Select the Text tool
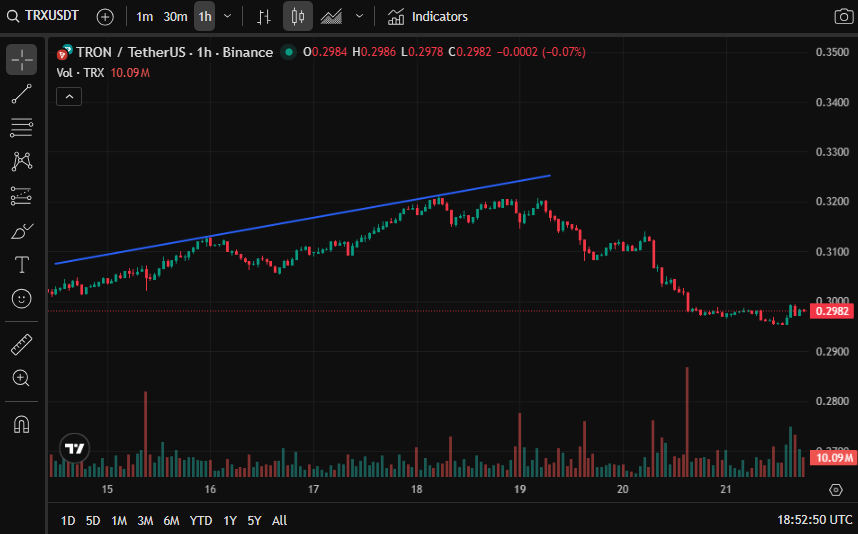The image size is (858, 534). (21, 265)
